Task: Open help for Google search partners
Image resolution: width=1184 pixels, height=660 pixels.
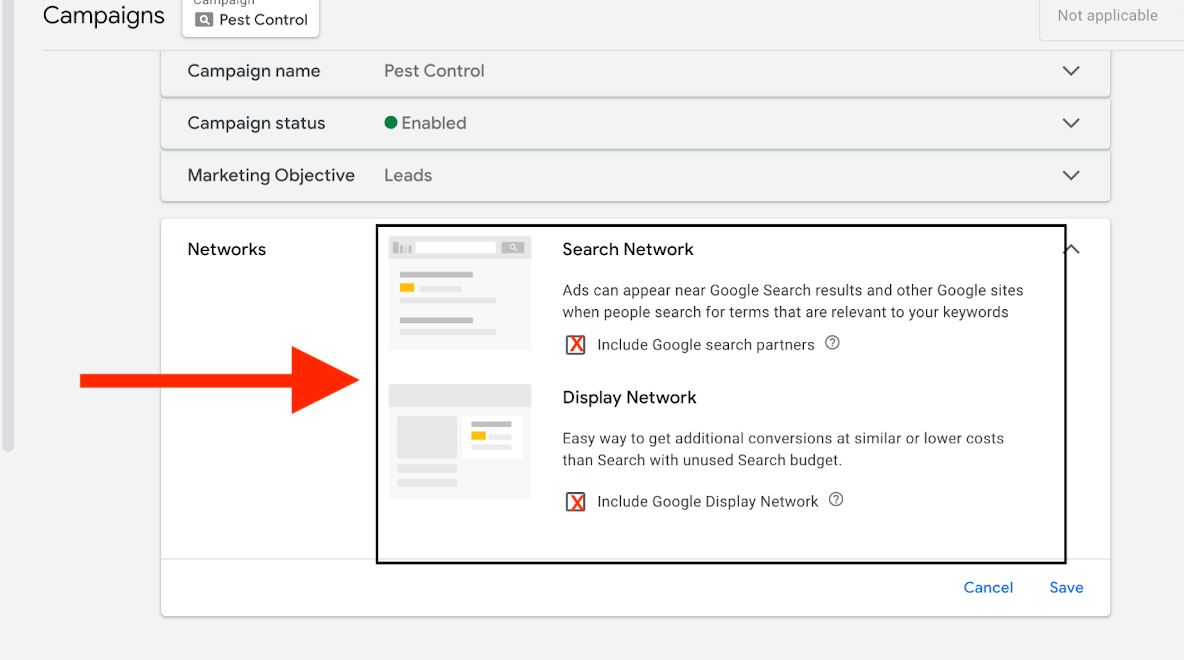Action: click(832, 343)
